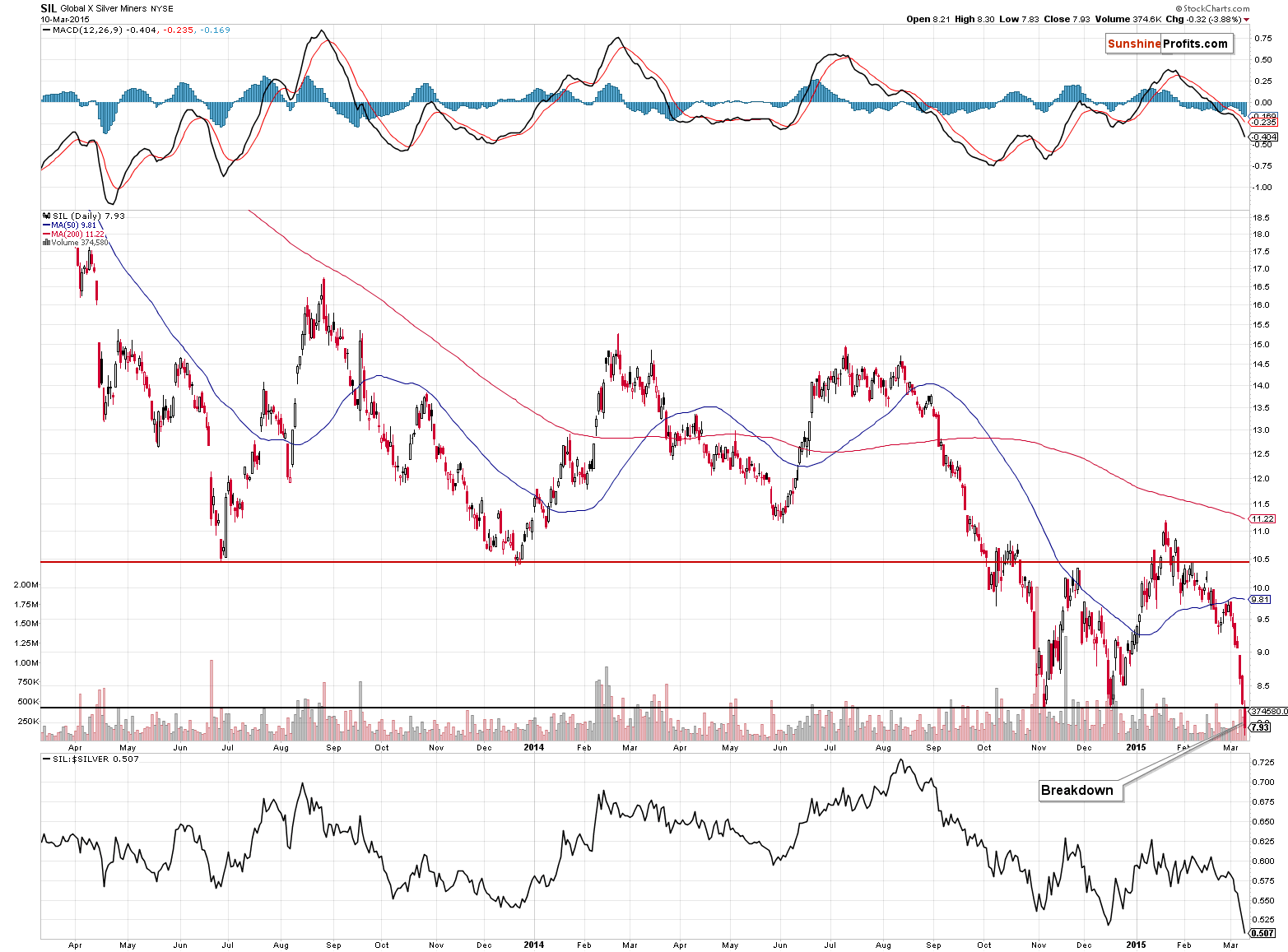Click the chart date 10-Mar-2015
1288x952 pixels.
65,19
